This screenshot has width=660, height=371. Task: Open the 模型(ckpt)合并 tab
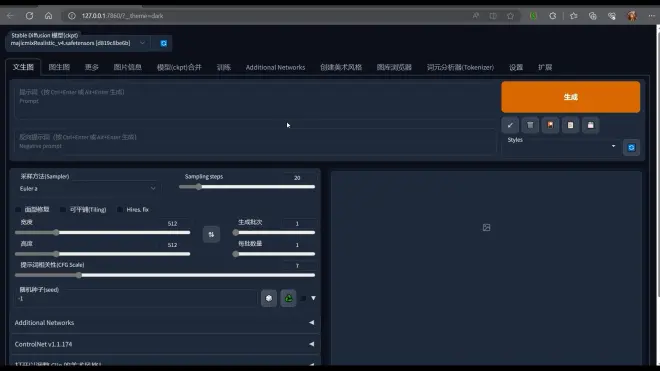point(179,67)
